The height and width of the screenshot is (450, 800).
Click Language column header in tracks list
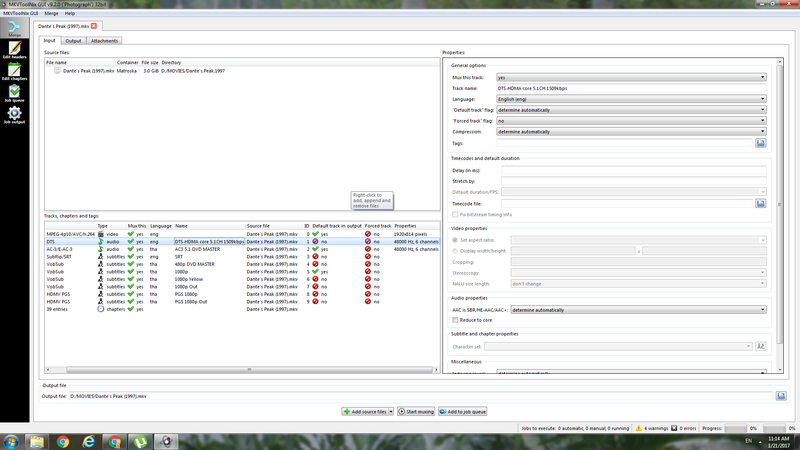[161, 226]
